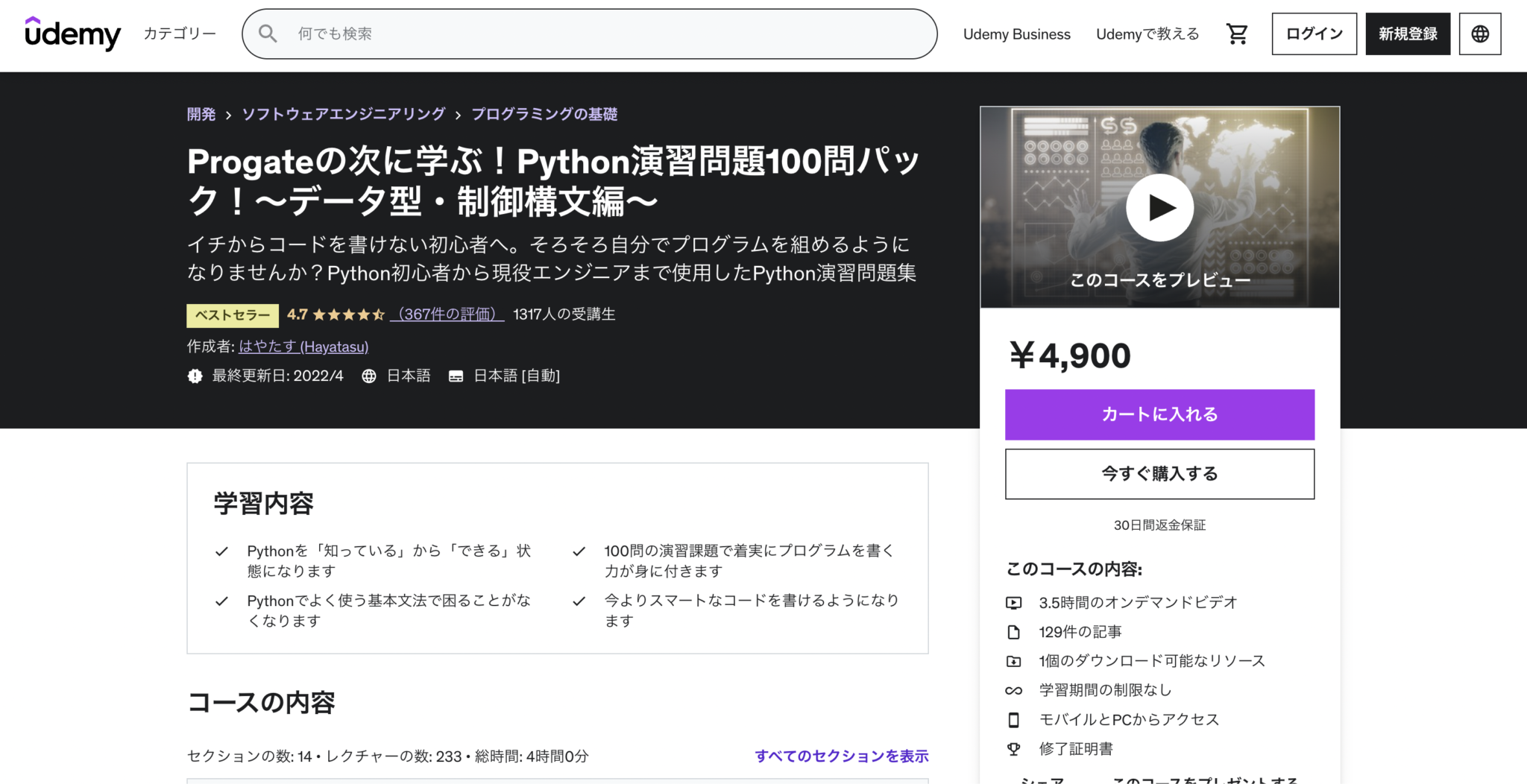Click the search magnifier icon
The width and height of the screenshot is (1527, 784).
pos(267,33)
